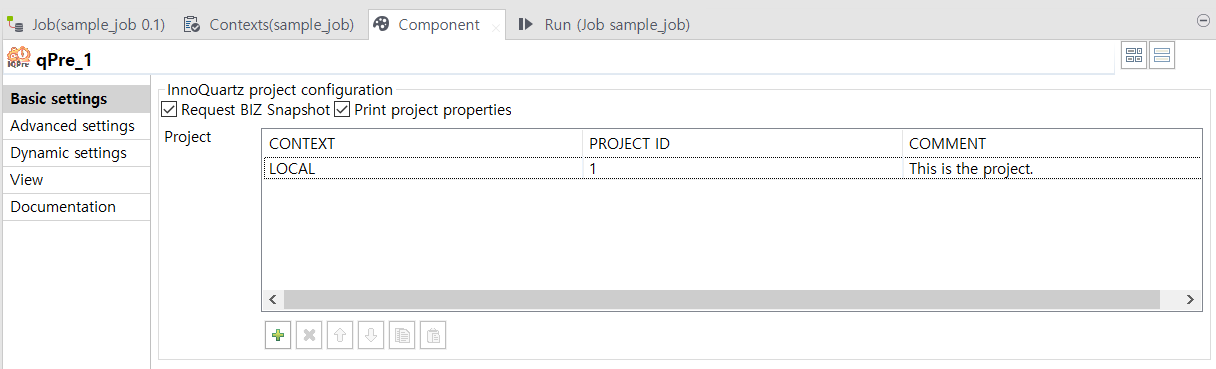Minimize the panel with the top-right icon

pos(1203,20)
